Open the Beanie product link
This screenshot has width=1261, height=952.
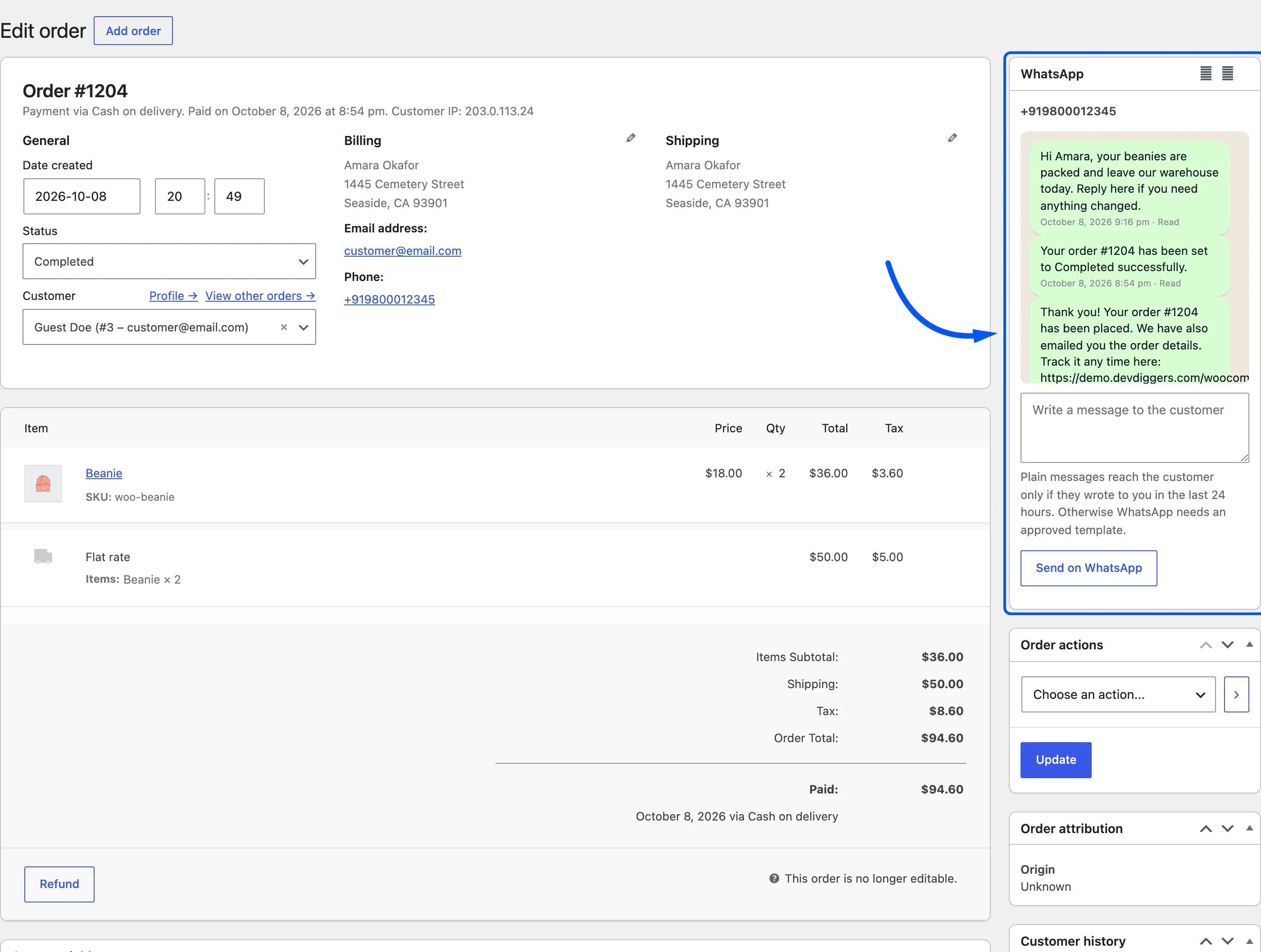(x=104, y=473)
